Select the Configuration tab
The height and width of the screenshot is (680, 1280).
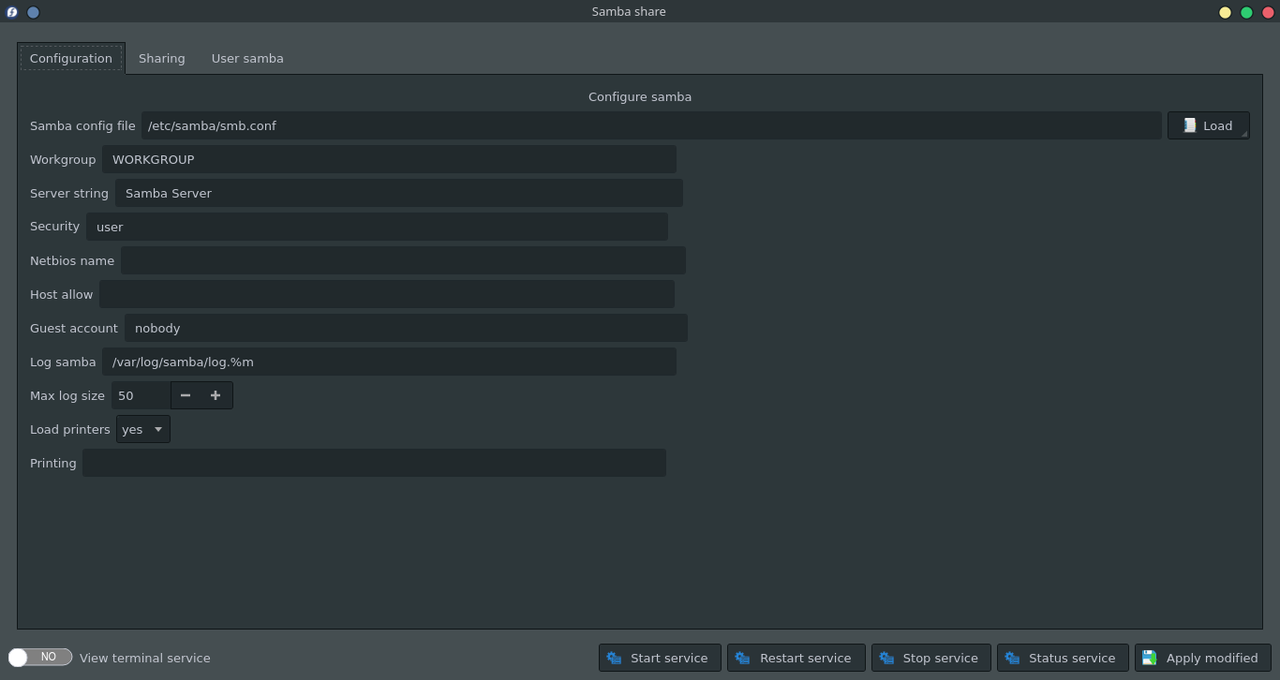coord(71,58)
